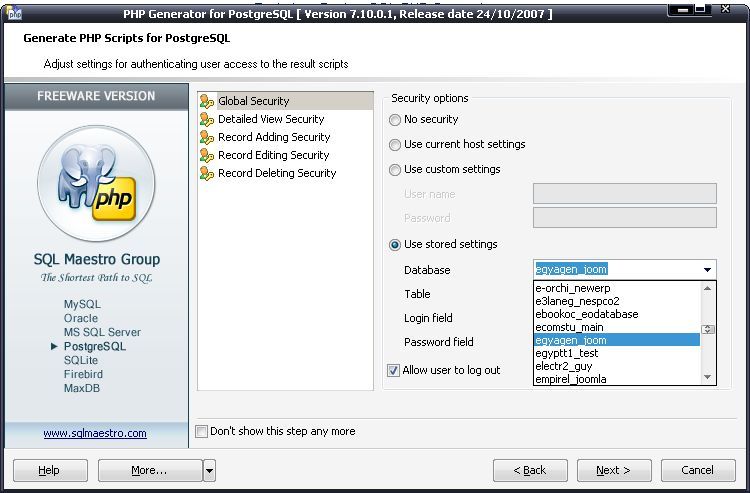
Task: Go to previous step with Back
Action: (x=530, y=471)
